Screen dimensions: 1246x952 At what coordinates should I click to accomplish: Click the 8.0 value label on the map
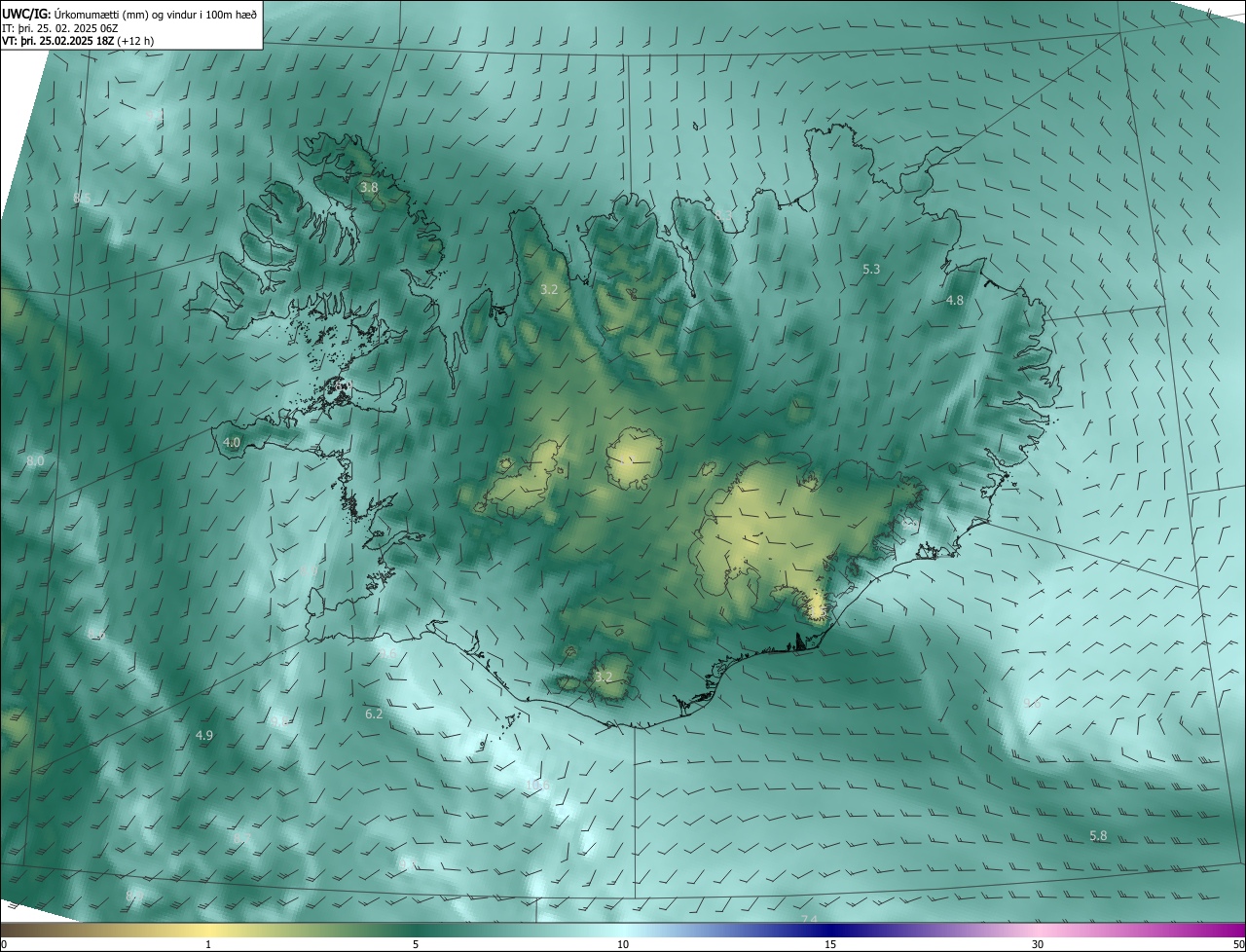point(35,460)
